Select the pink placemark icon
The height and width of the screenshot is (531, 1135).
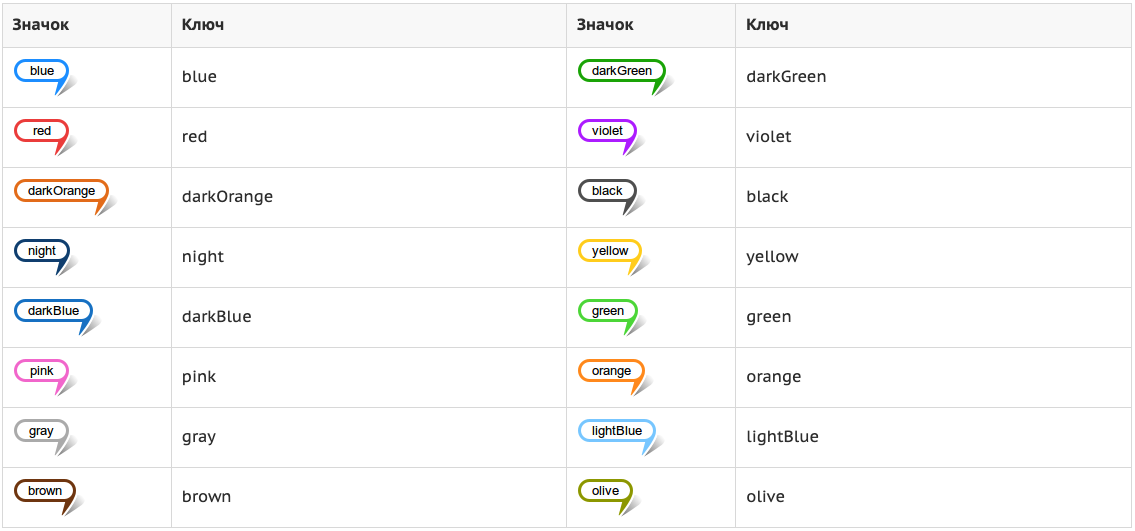[x=45, y=377]
